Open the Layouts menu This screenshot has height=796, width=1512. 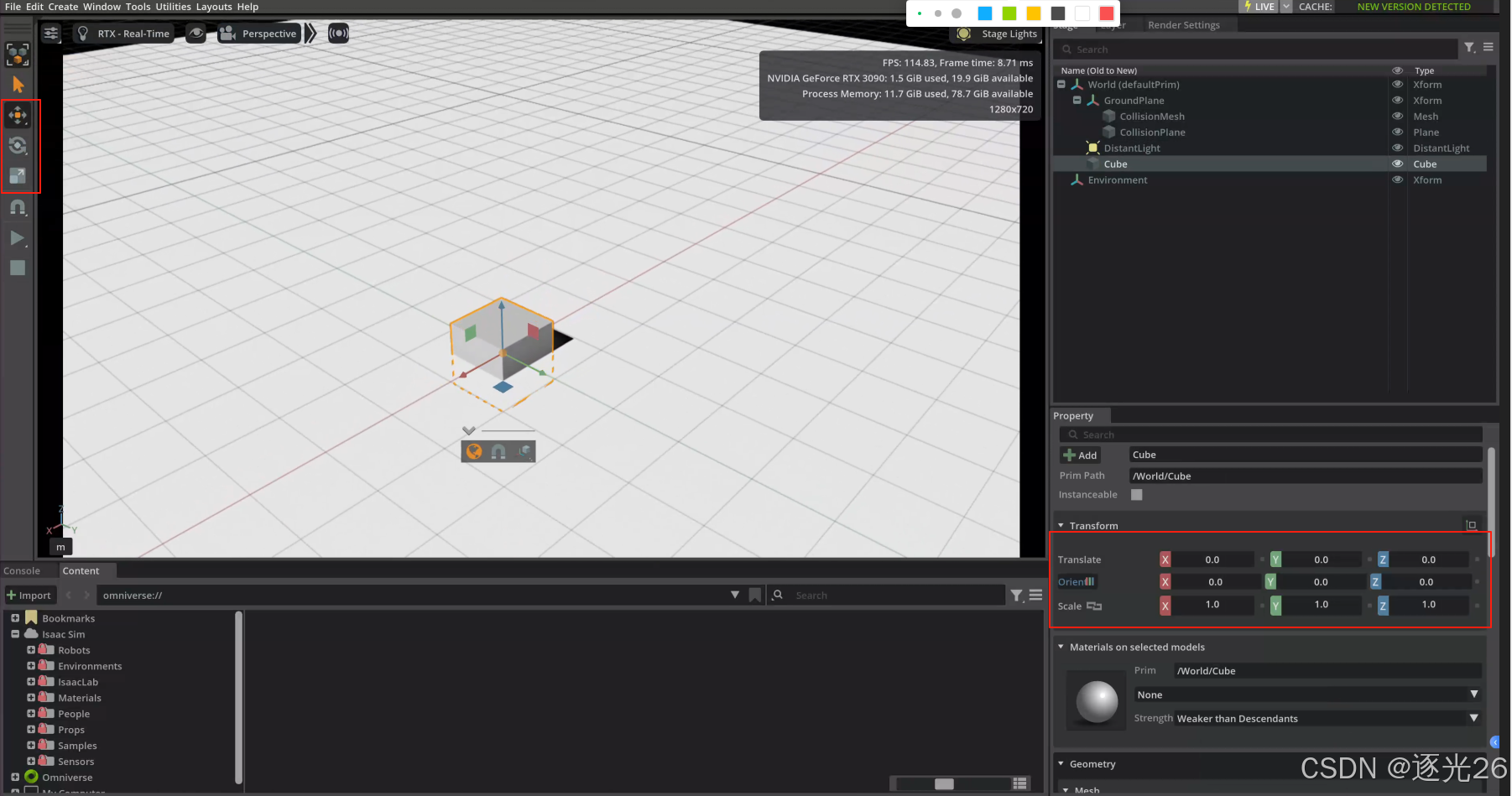coord(214,7)
